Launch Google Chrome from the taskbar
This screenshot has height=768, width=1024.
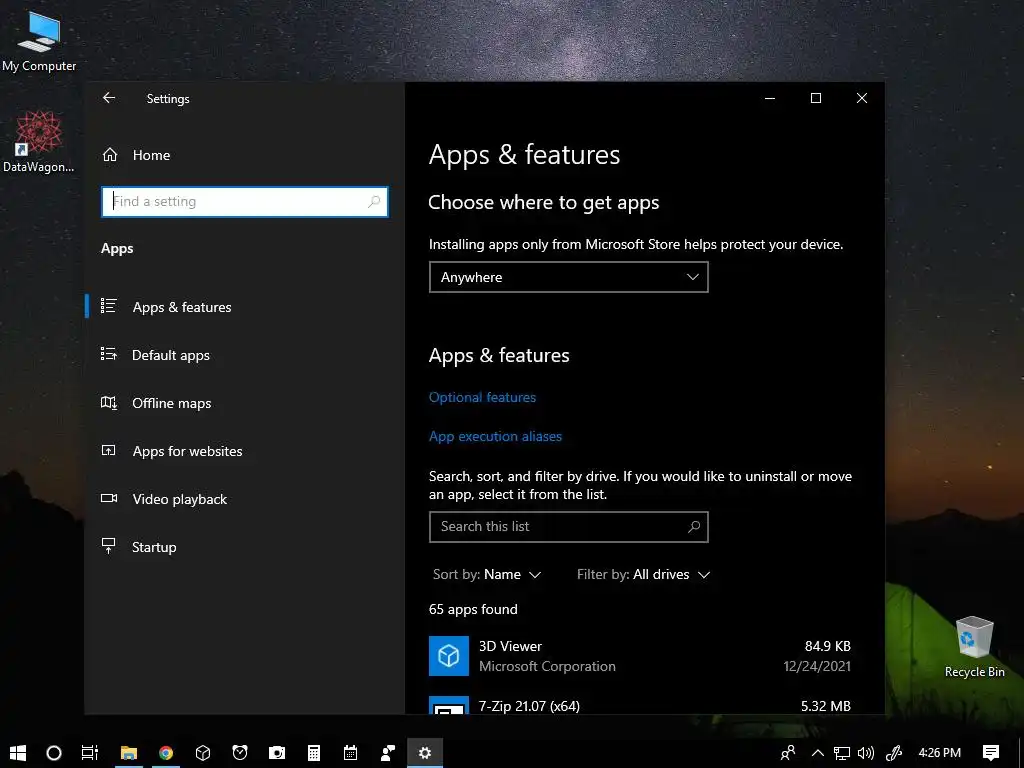pos(166,753)
